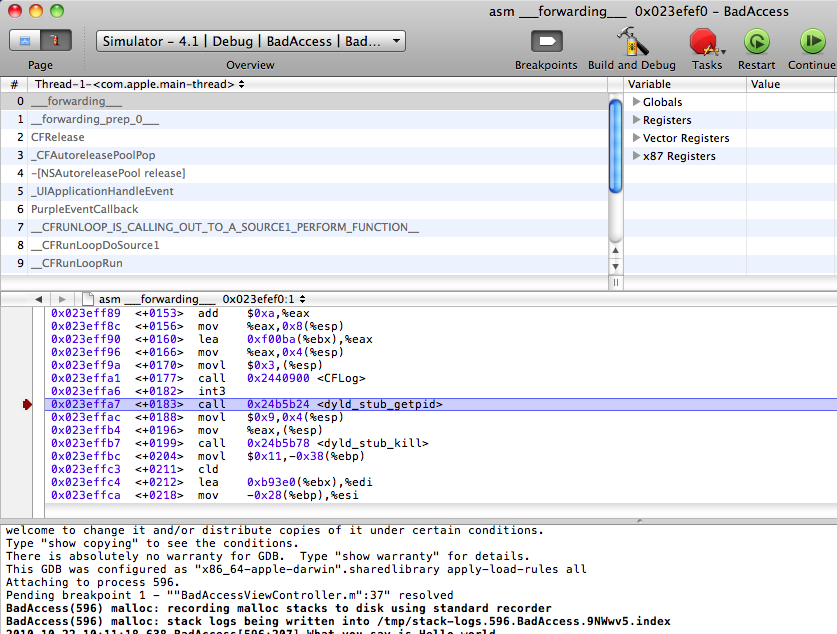Click the call 0x2440900 CFLog line
This screenshot has width=837, height=634.
pyautogui.click(x=441, y=378)
